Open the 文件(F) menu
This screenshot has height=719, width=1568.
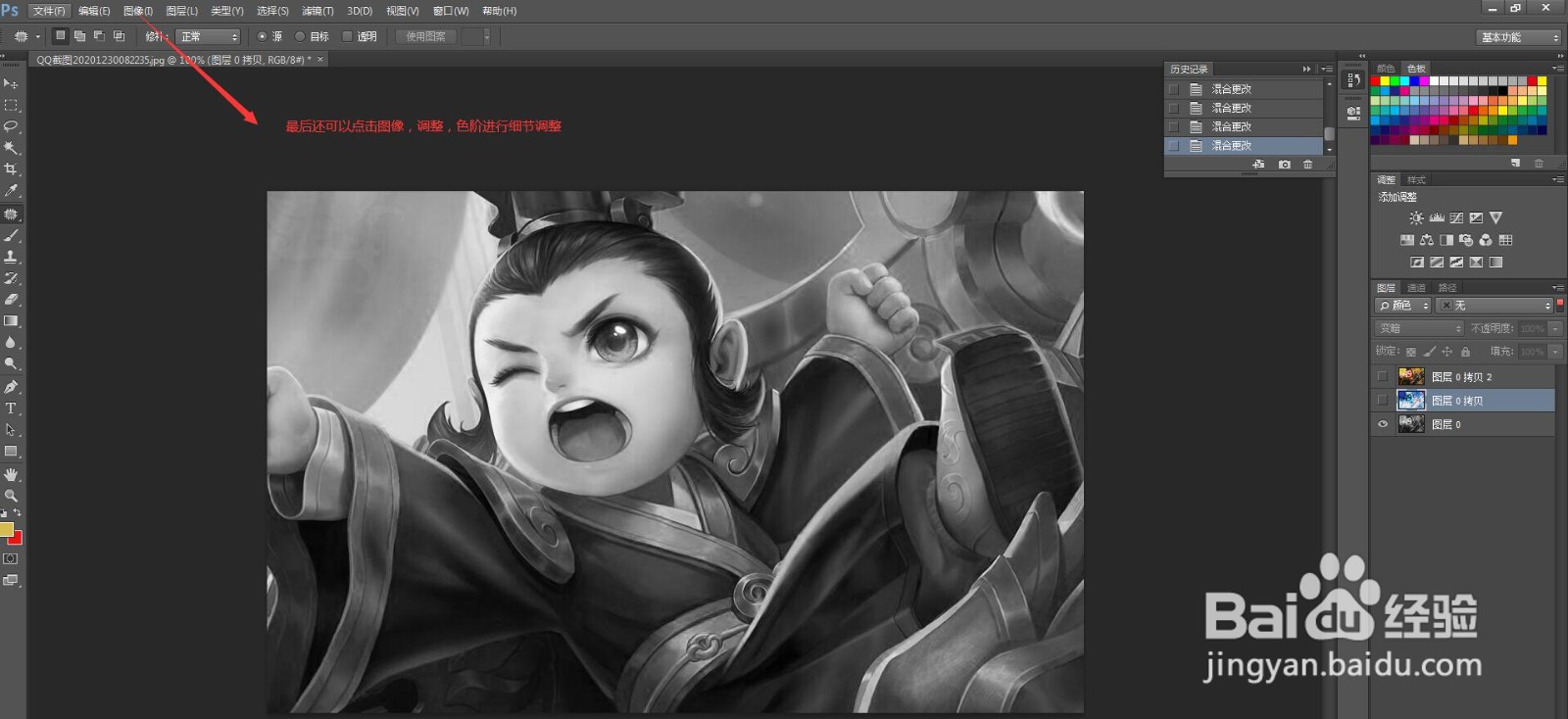click(x=48, y=11)
